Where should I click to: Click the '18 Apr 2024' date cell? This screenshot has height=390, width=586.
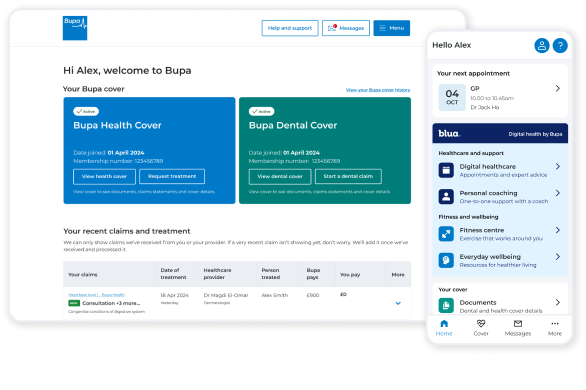click(x=175, y=295)
